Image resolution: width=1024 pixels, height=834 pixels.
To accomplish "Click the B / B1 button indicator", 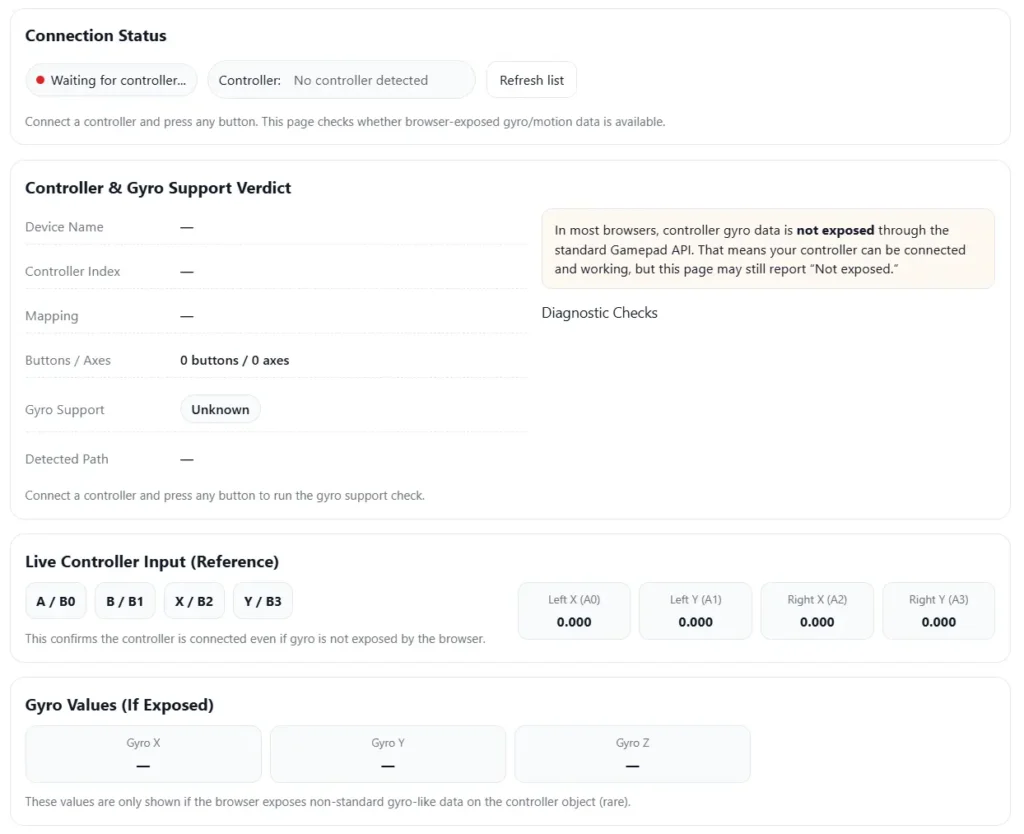I will [x=125, y=601].
